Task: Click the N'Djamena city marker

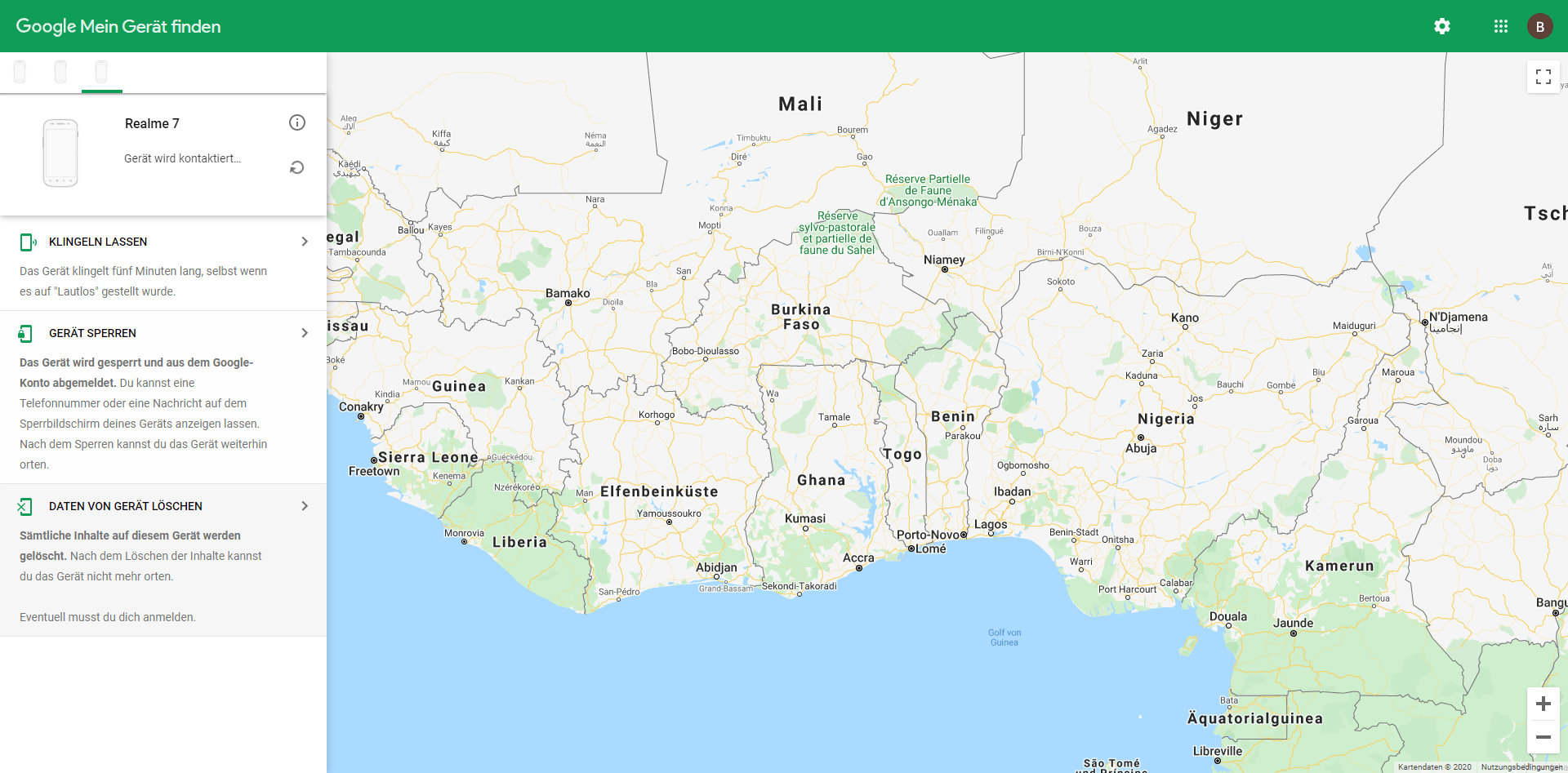Action: tap(1425, 322)
